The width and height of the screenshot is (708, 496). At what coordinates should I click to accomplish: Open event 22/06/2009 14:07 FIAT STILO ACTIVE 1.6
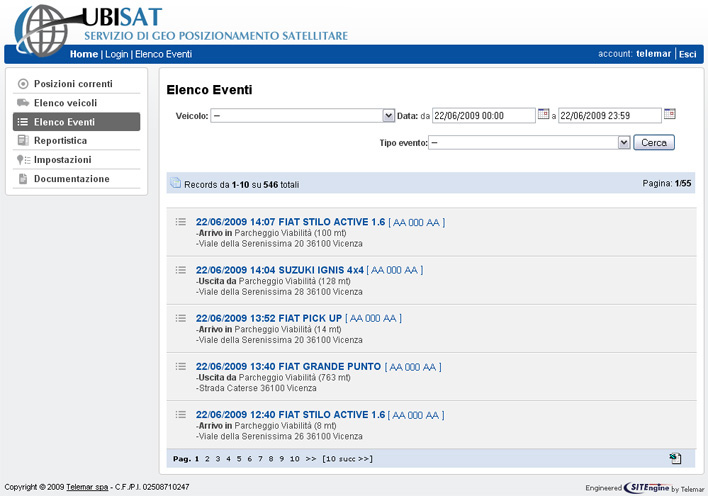click(290, 222)
